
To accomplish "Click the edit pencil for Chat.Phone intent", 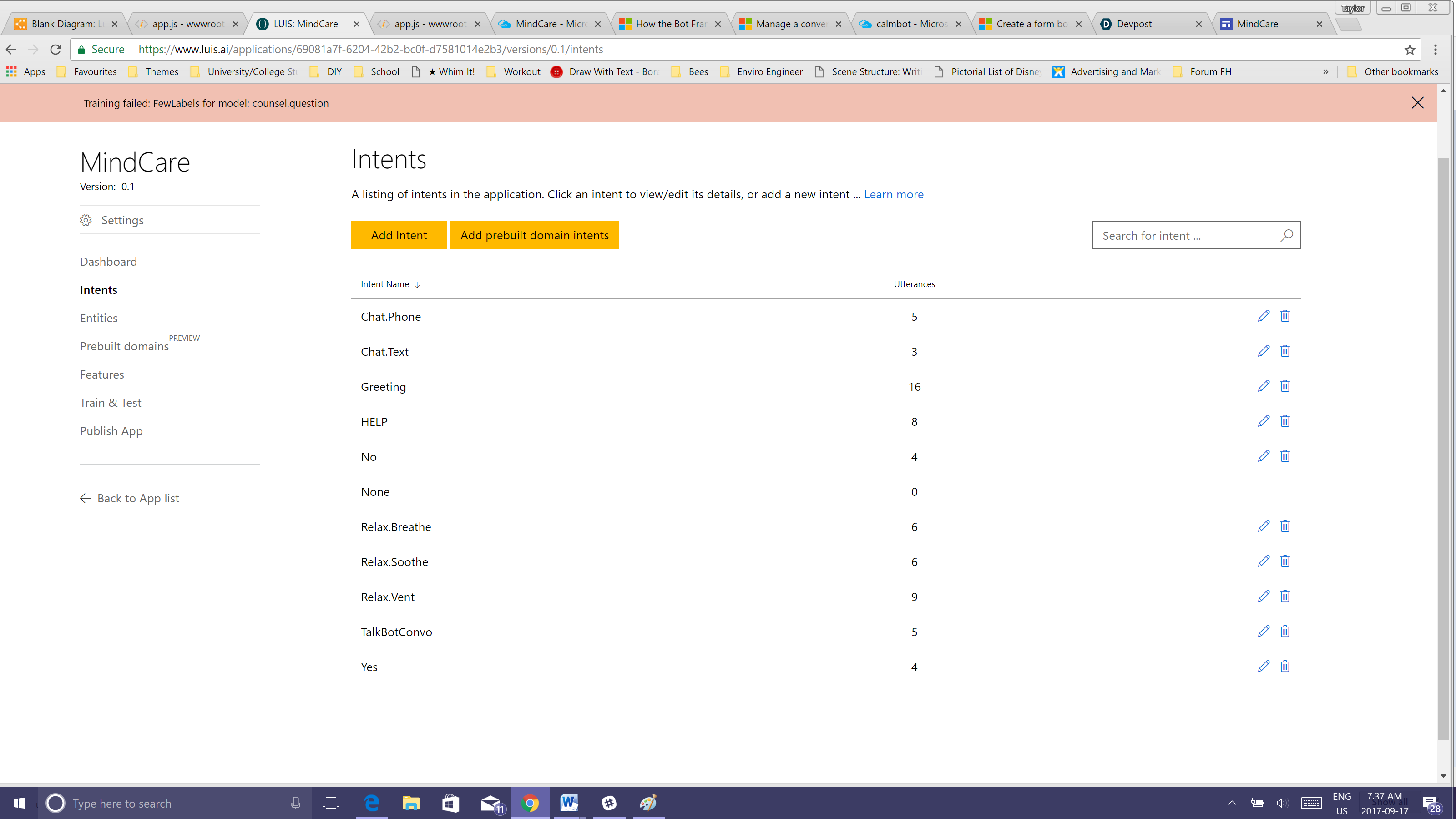I will coord(1263,316).
